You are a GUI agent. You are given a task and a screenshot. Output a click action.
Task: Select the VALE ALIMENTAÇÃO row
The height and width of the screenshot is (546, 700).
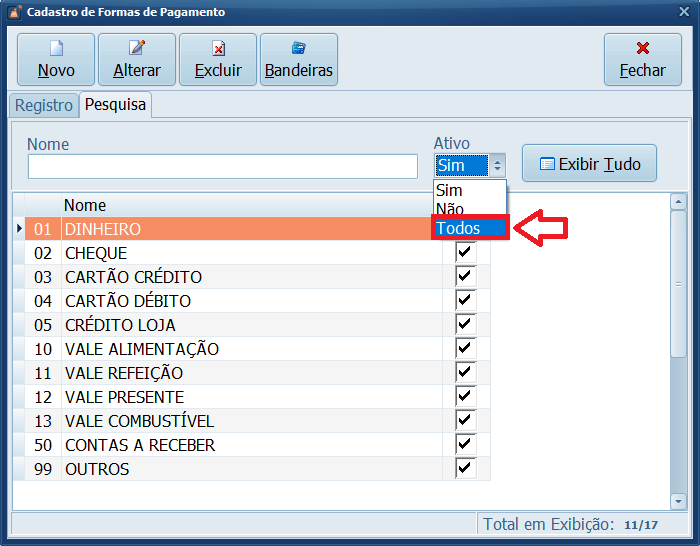pyautogui.click(x=141, y=349)
